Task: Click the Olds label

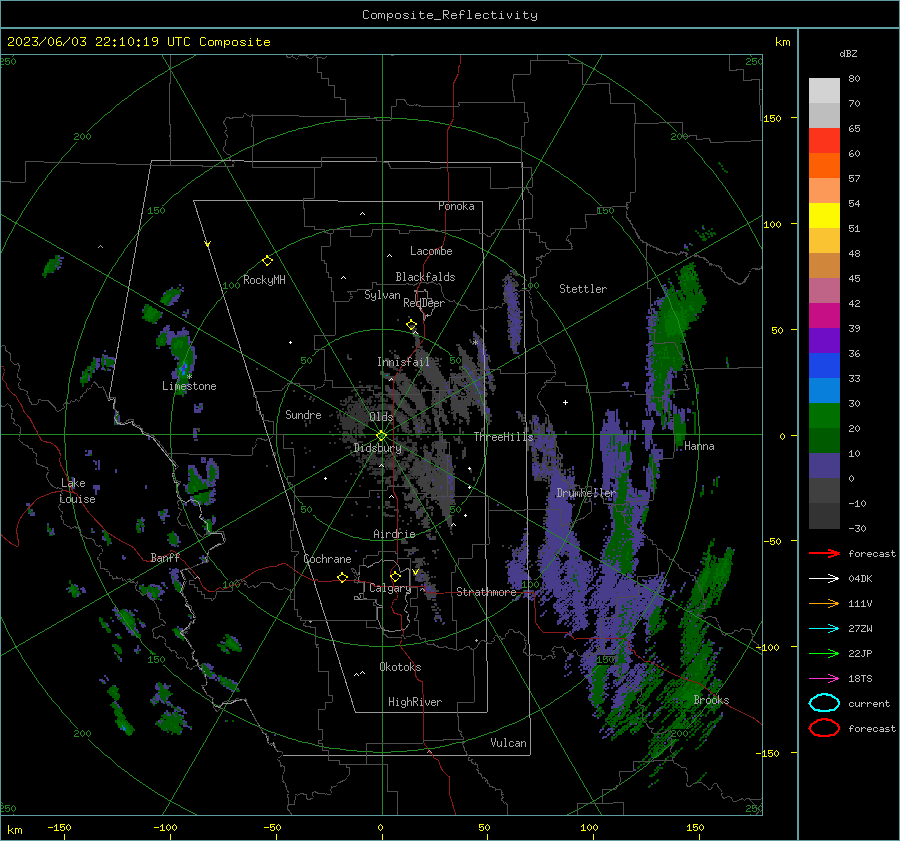Action: [x=381, y=417]
